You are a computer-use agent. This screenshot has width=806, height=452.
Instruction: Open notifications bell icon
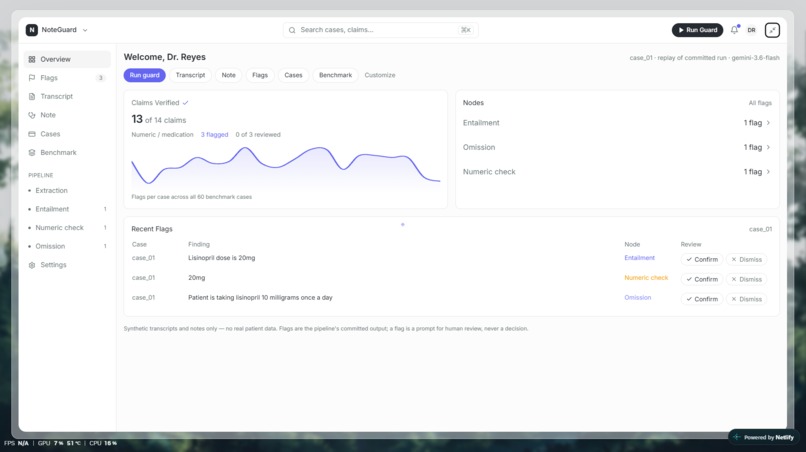tap(735, 30)
